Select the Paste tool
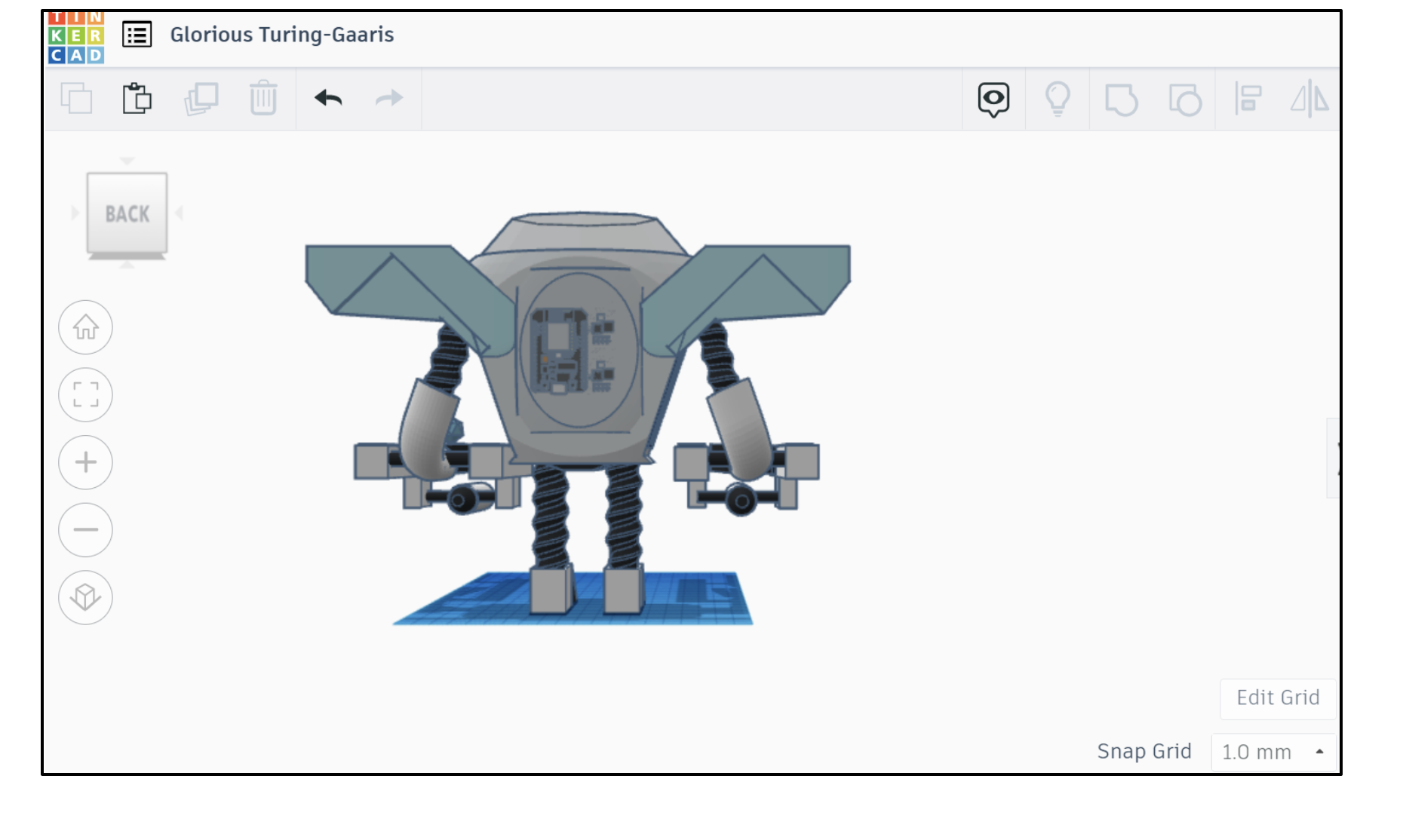 (x=137, y=99)
